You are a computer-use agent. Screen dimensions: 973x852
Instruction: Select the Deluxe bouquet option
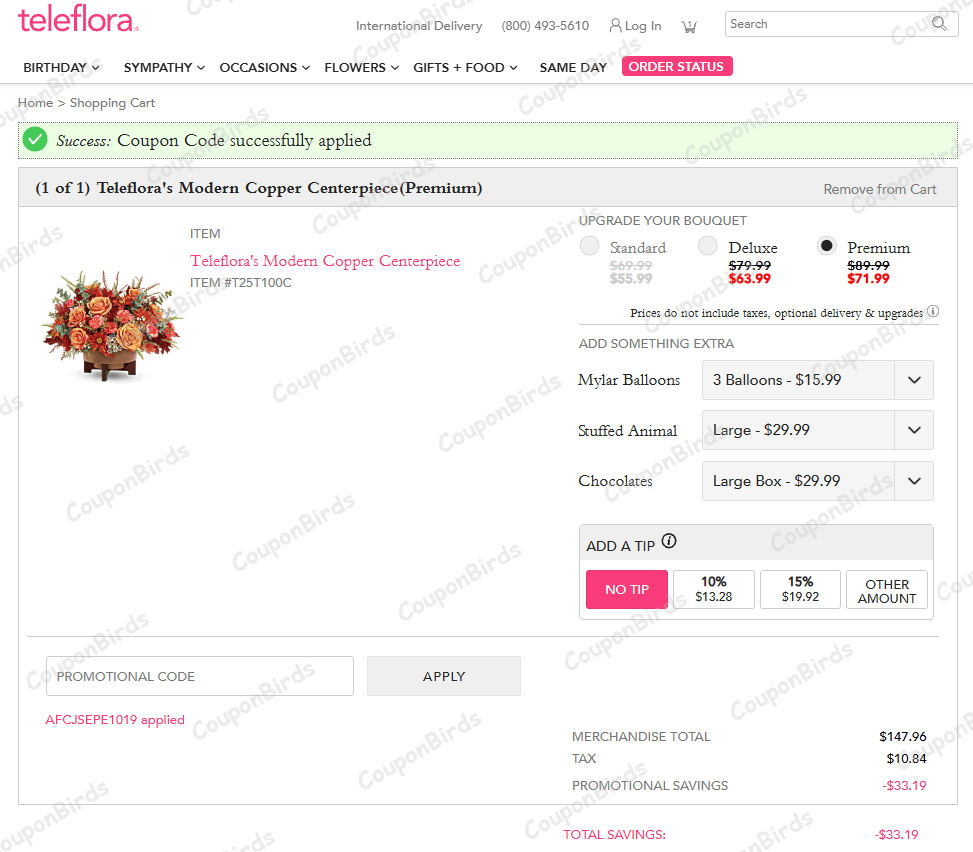707,245
